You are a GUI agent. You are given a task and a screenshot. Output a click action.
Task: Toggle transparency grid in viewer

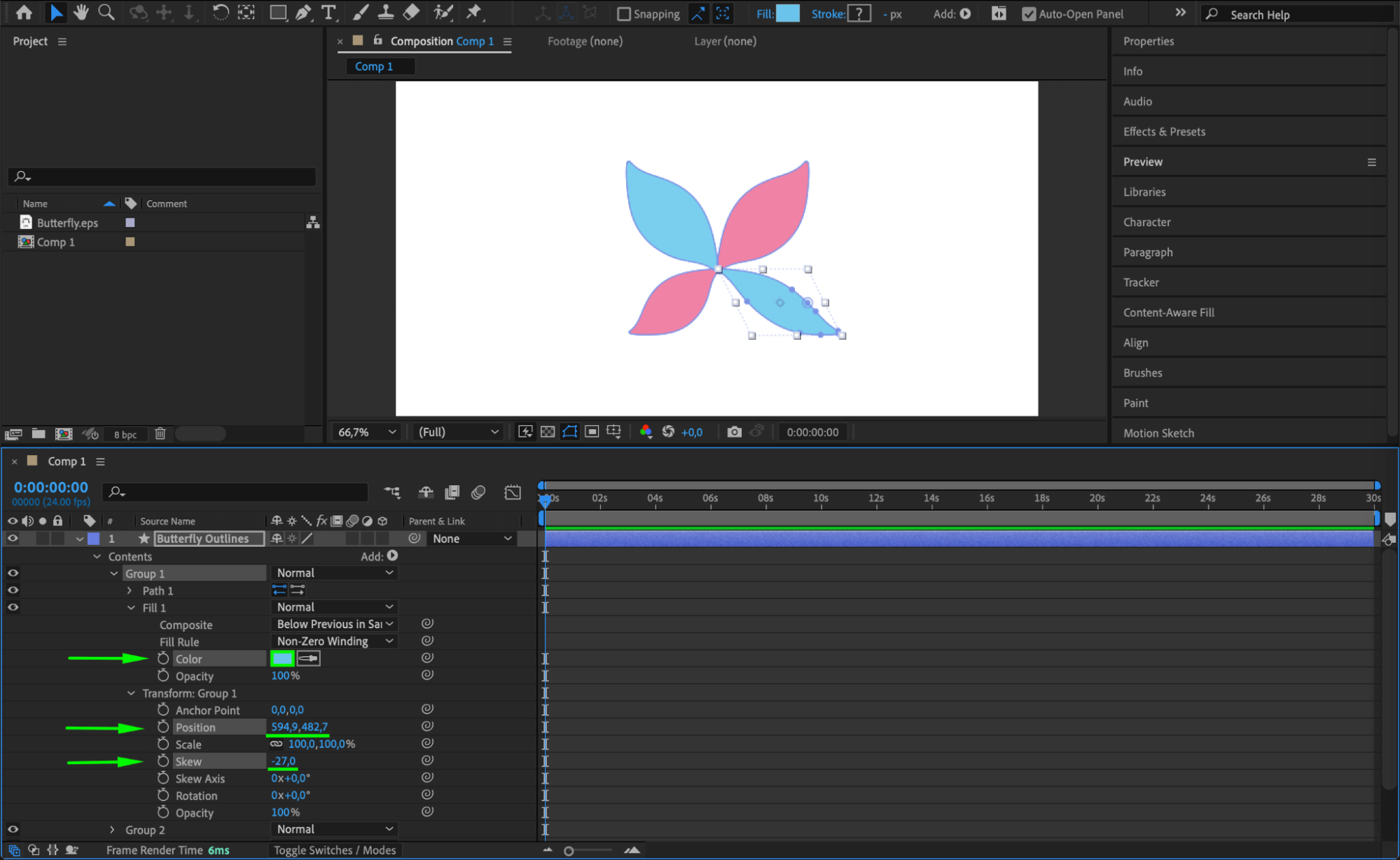click(548, 432)
